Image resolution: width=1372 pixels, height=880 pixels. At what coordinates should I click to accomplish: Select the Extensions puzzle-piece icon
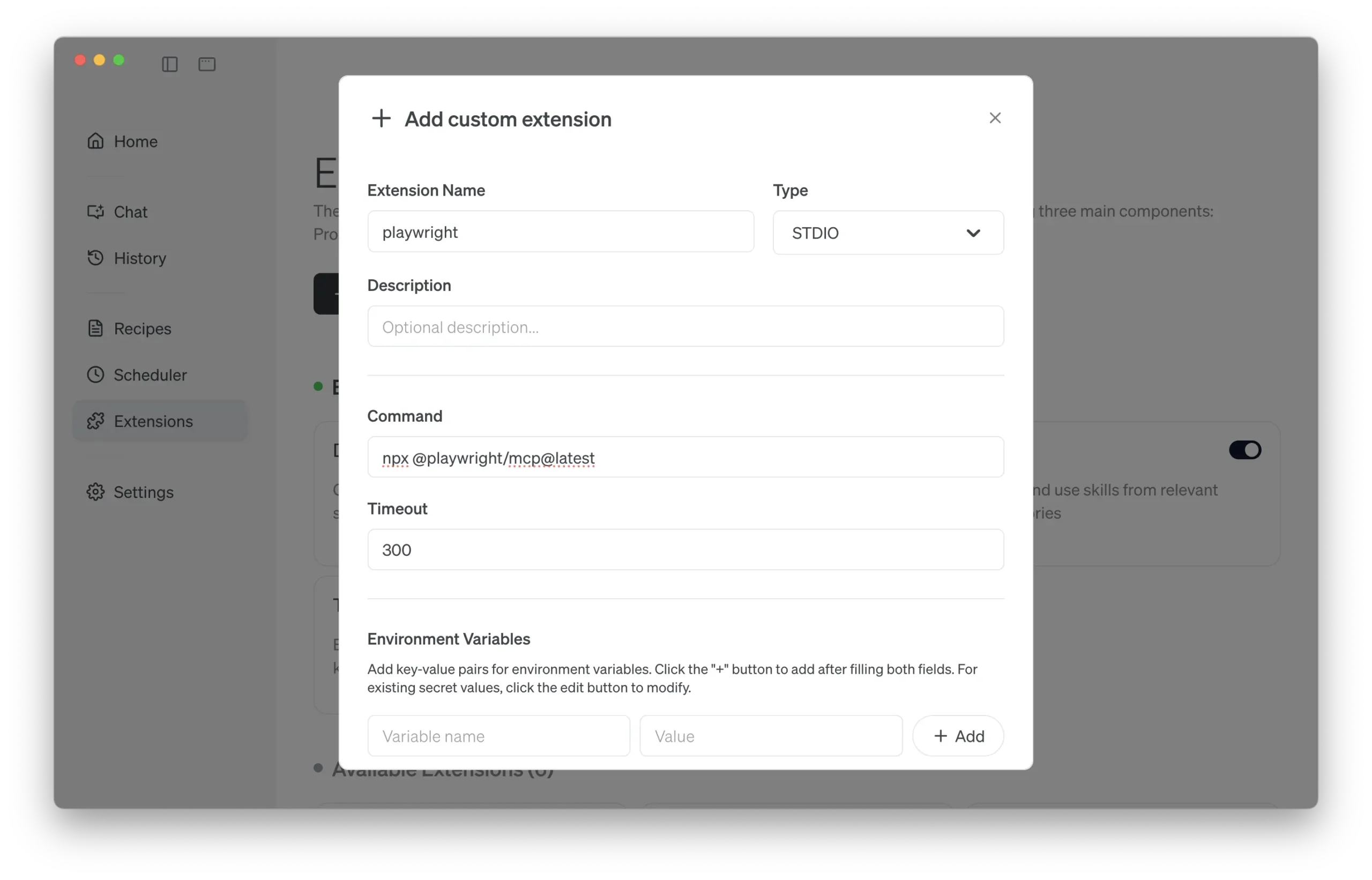[95, 421]
